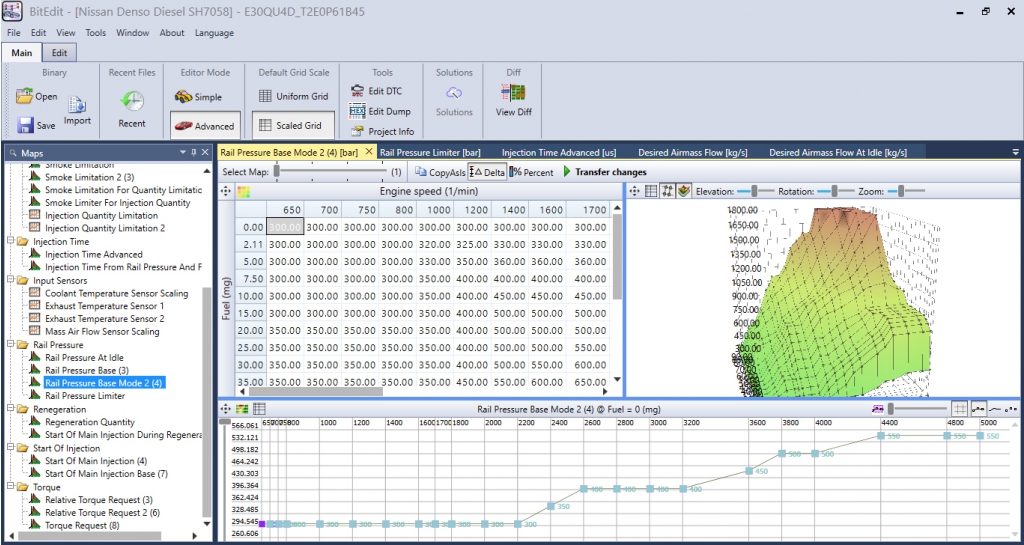Adjust the Elevation slider
The height and width of the screenshot is (545, 1024).
(754, 191)
